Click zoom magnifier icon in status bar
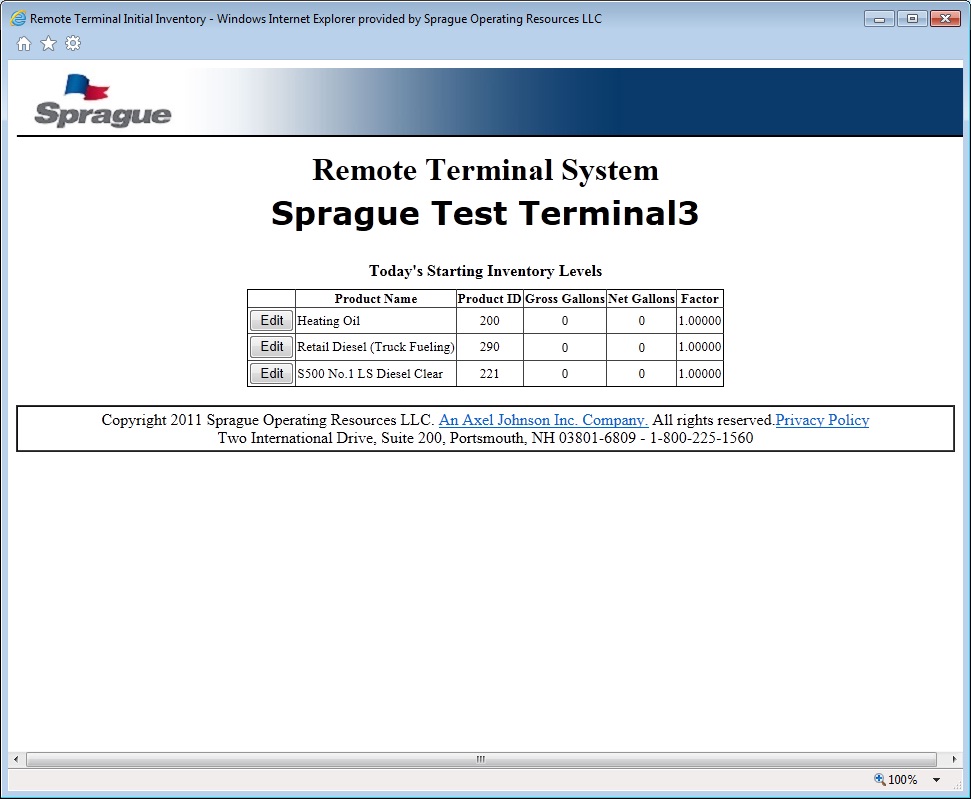971x799 pixels. (x=879, y=779)
